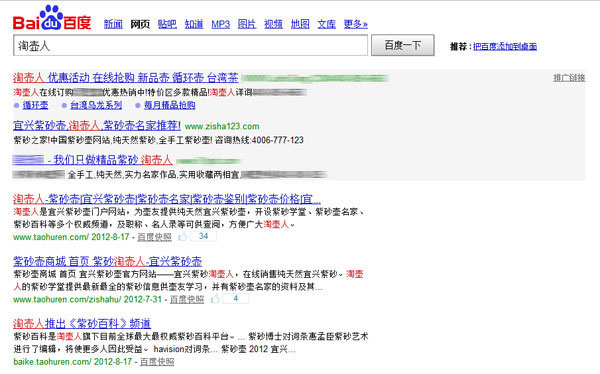Click URL text baike.taohuren.com/ 2012-8-17

(73, 362)
